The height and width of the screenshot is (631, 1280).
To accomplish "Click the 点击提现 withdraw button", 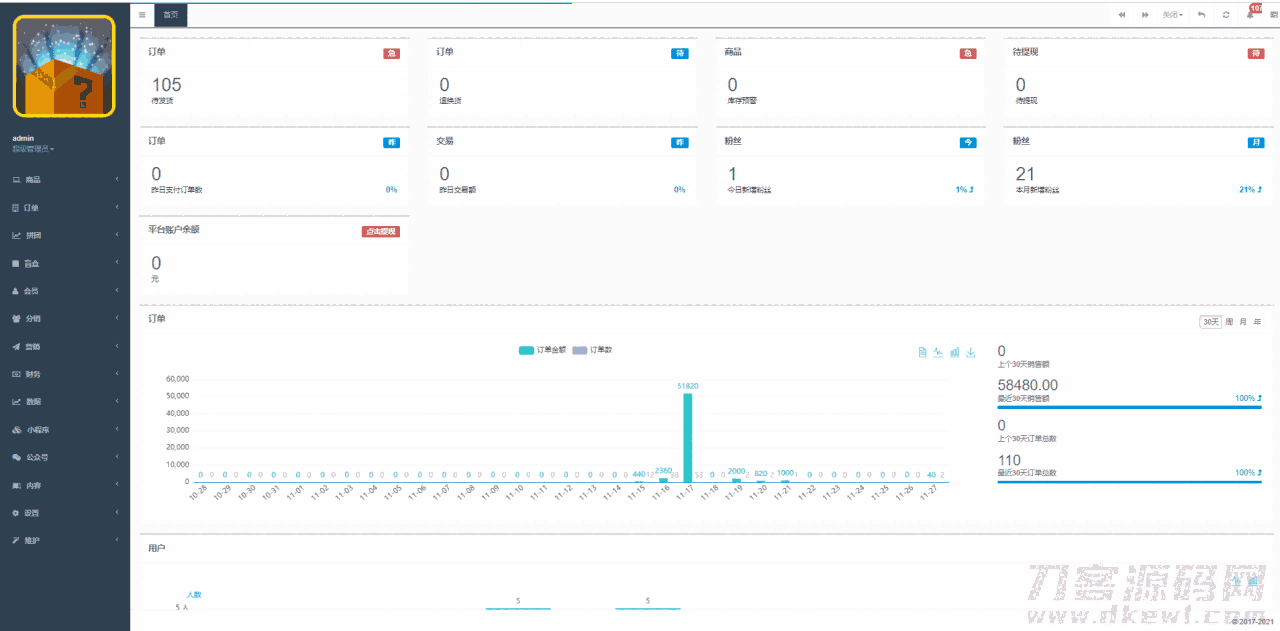I will pos(380,231).
